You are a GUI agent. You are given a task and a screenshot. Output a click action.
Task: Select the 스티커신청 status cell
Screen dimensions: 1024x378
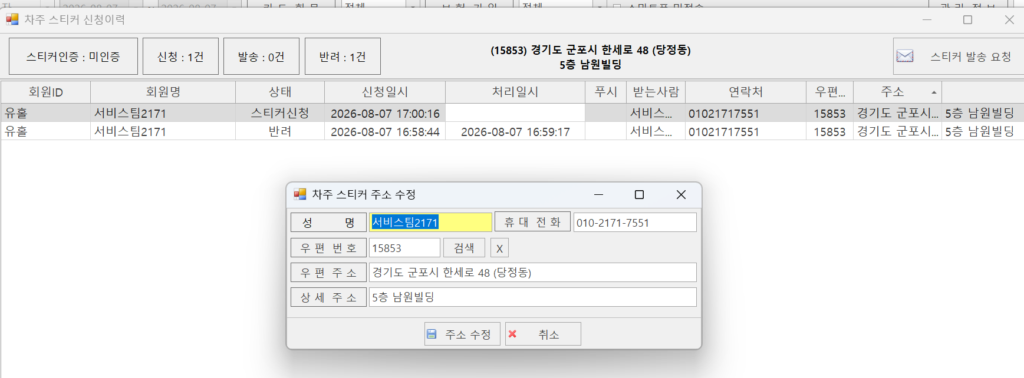tap(280, 113)
